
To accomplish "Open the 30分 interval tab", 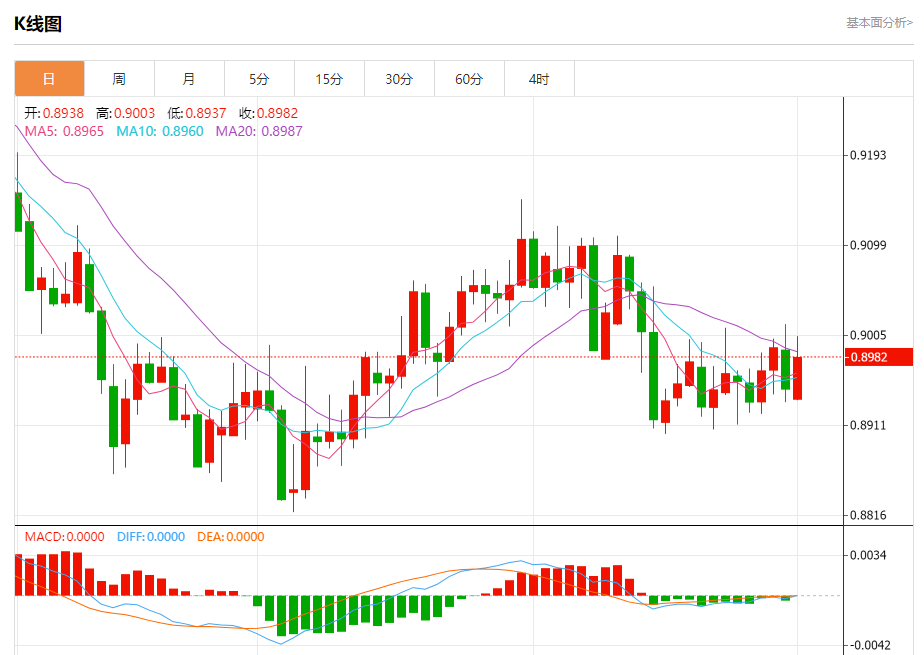I will (x=400, y=78).
